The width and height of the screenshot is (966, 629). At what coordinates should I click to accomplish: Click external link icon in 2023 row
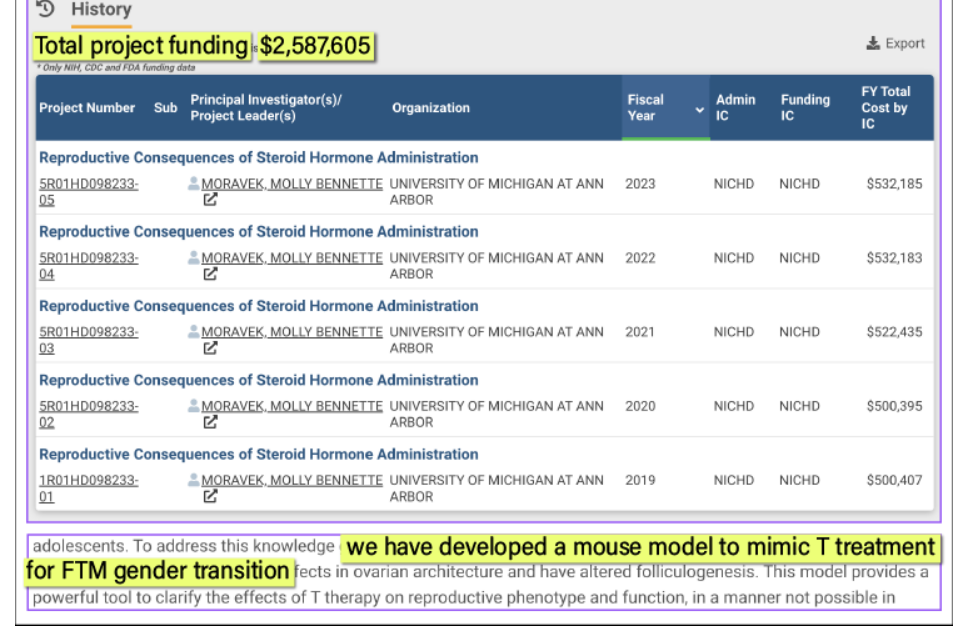(210, 200)
